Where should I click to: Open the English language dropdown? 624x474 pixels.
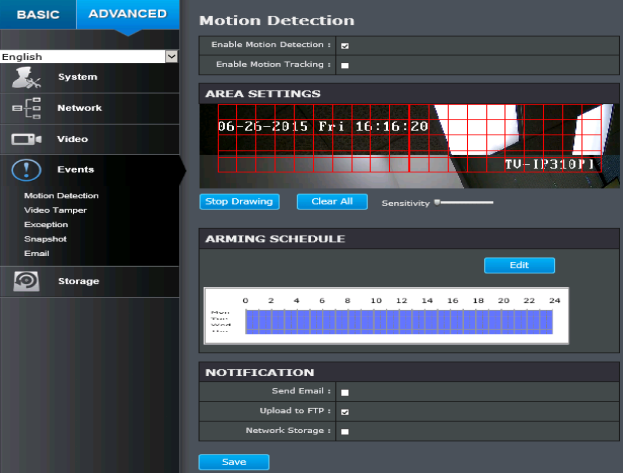[x=89, y=57]
